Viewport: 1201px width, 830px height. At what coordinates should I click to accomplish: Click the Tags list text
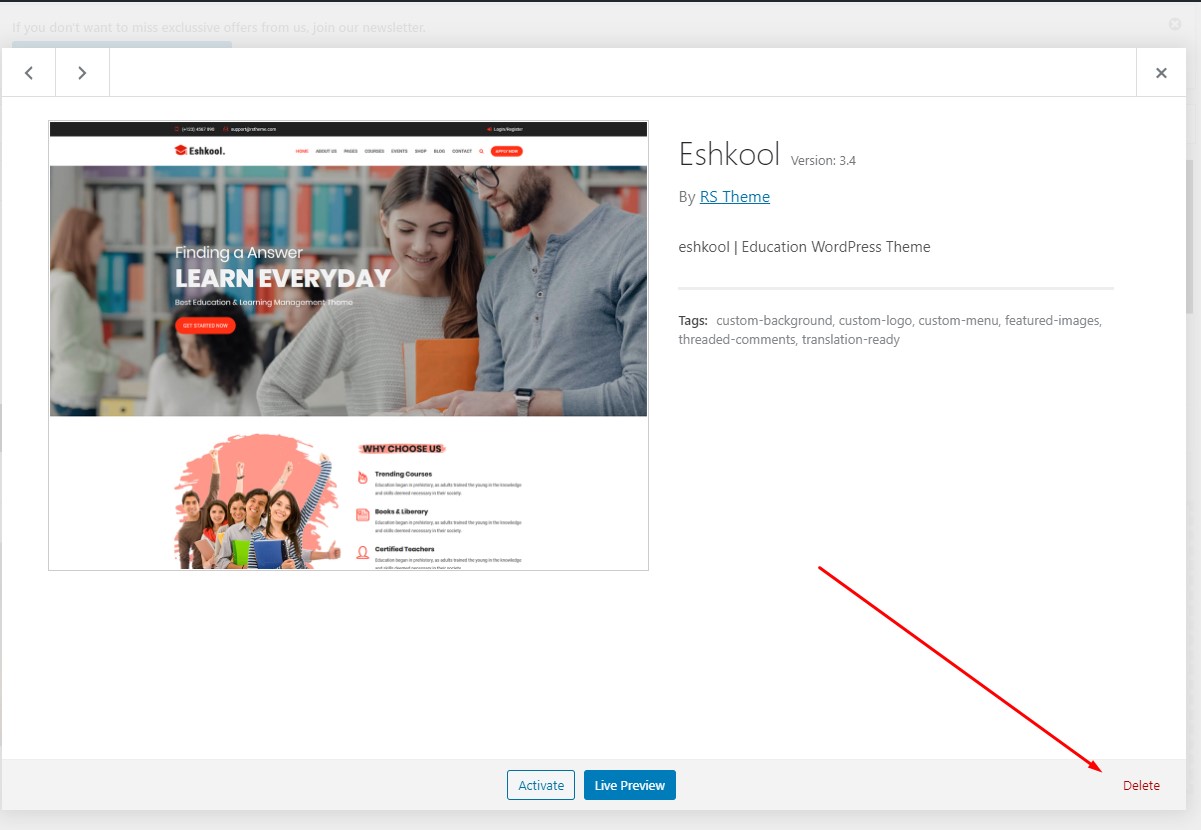[890, 330]
